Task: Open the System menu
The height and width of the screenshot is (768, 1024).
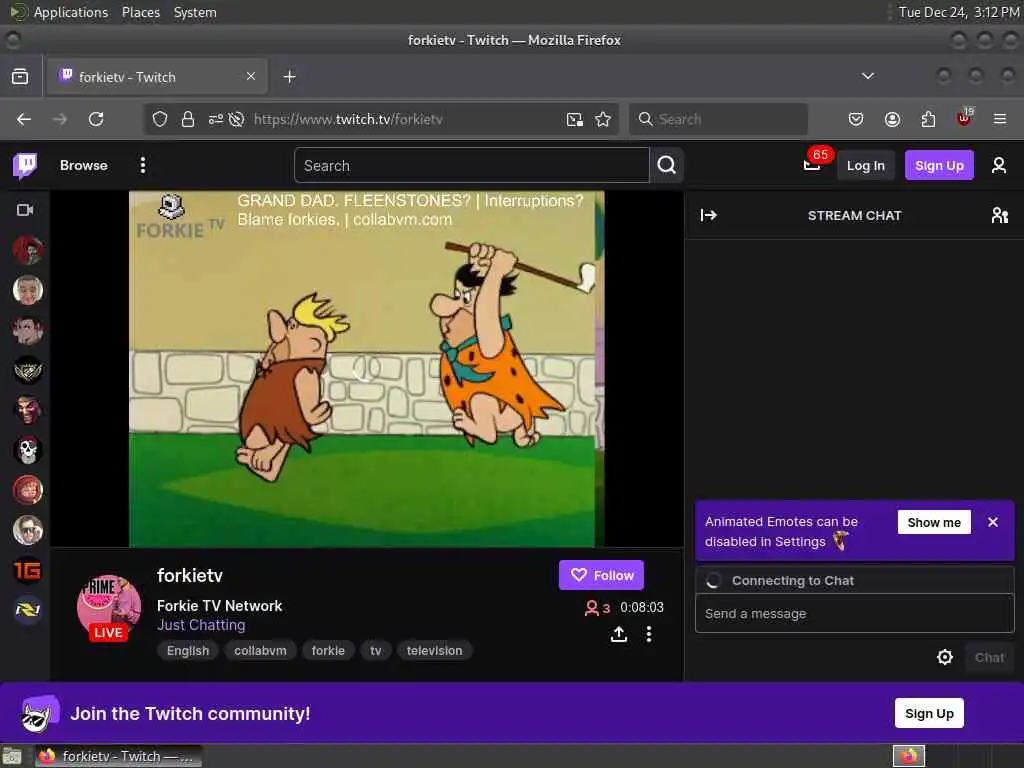Action: tap(195, 12)
